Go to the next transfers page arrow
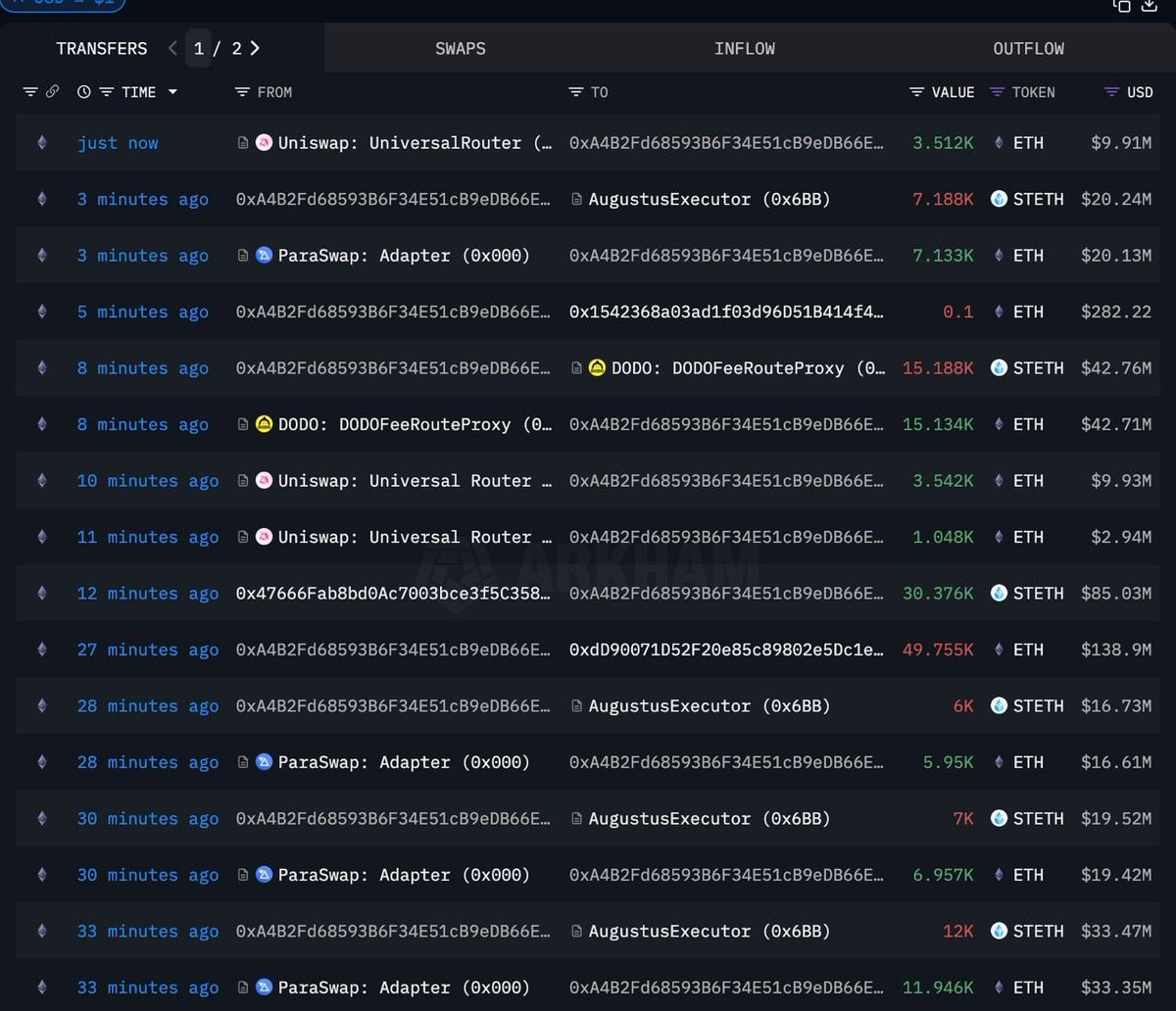The image size is (1176, 1011). (255, 48)
